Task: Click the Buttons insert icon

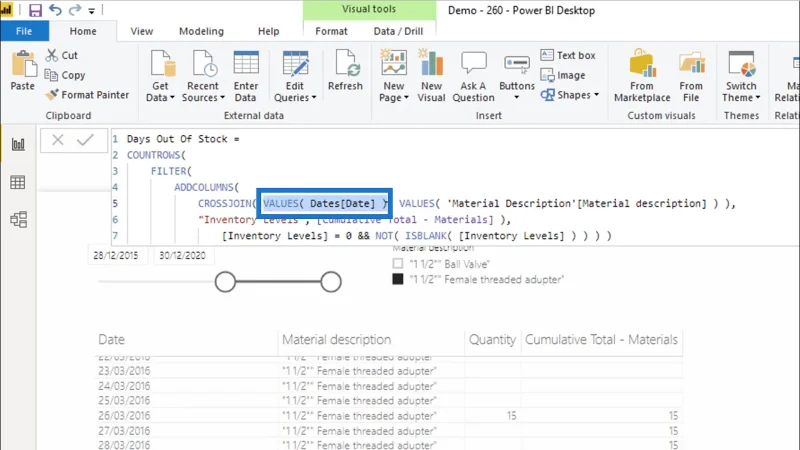Action: [x=517, y=64]
